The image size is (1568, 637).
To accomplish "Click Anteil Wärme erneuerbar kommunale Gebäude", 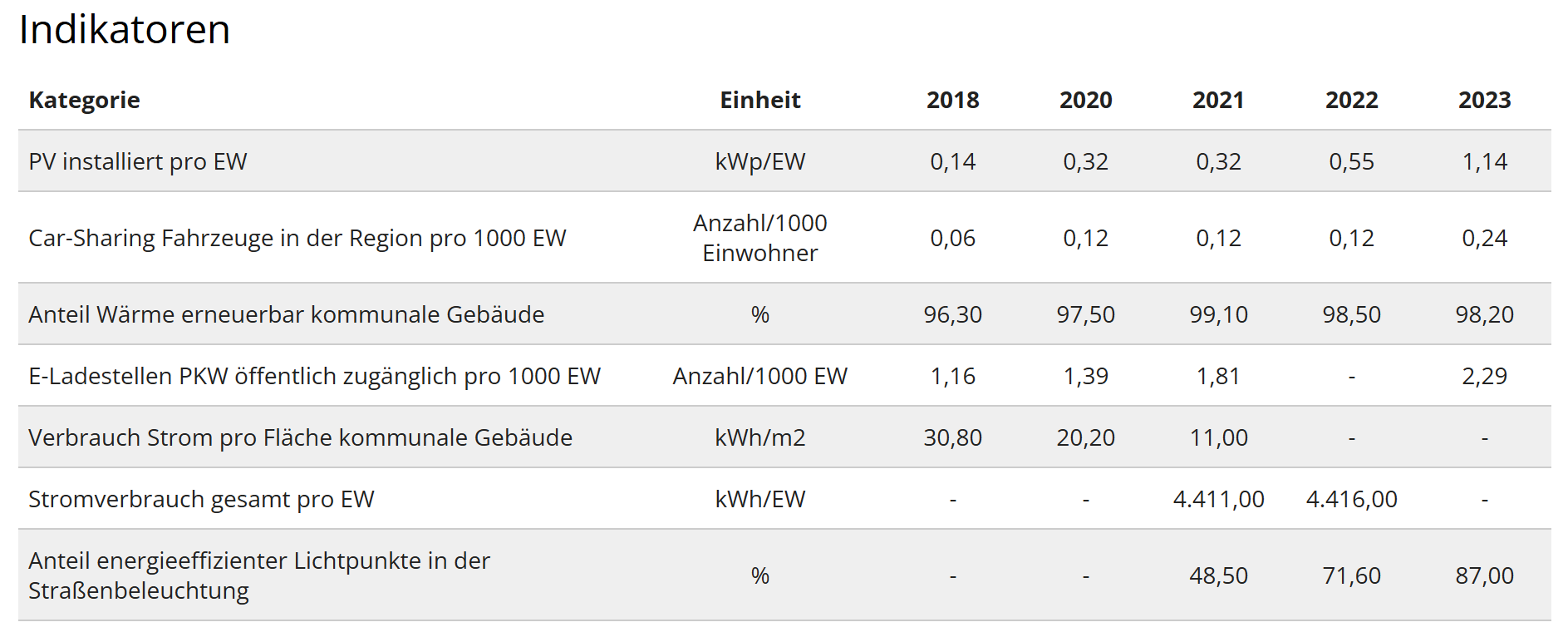I will [x=286, y=314].
